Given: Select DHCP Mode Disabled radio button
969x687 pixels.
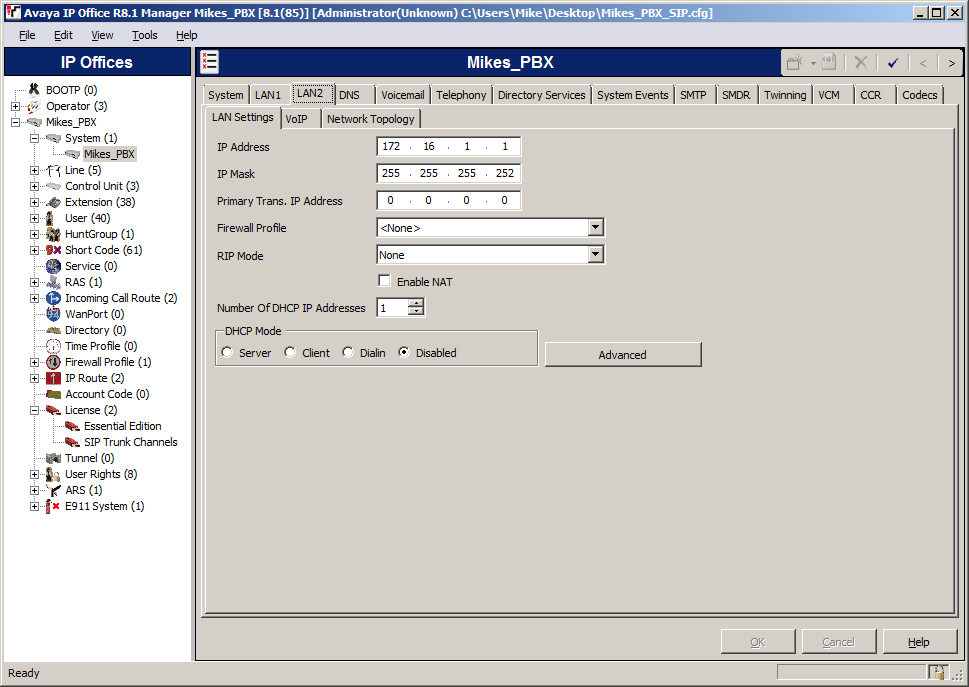Looking at the screenshot, I should click(x=404, y=352).
